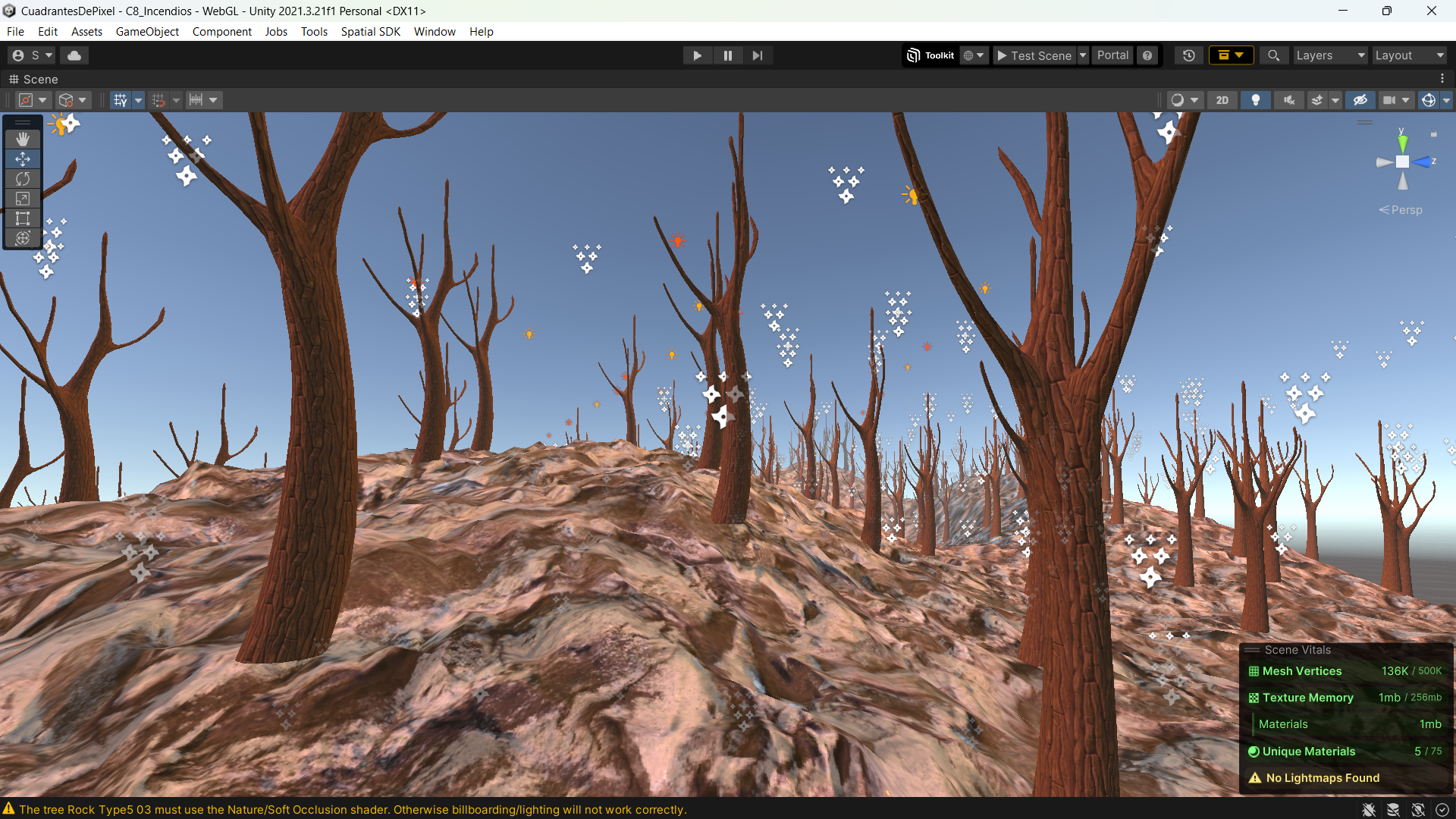This screenshot has width=1456, height=819.
Task: Click the Portal button
Action: coord(1112,55)
